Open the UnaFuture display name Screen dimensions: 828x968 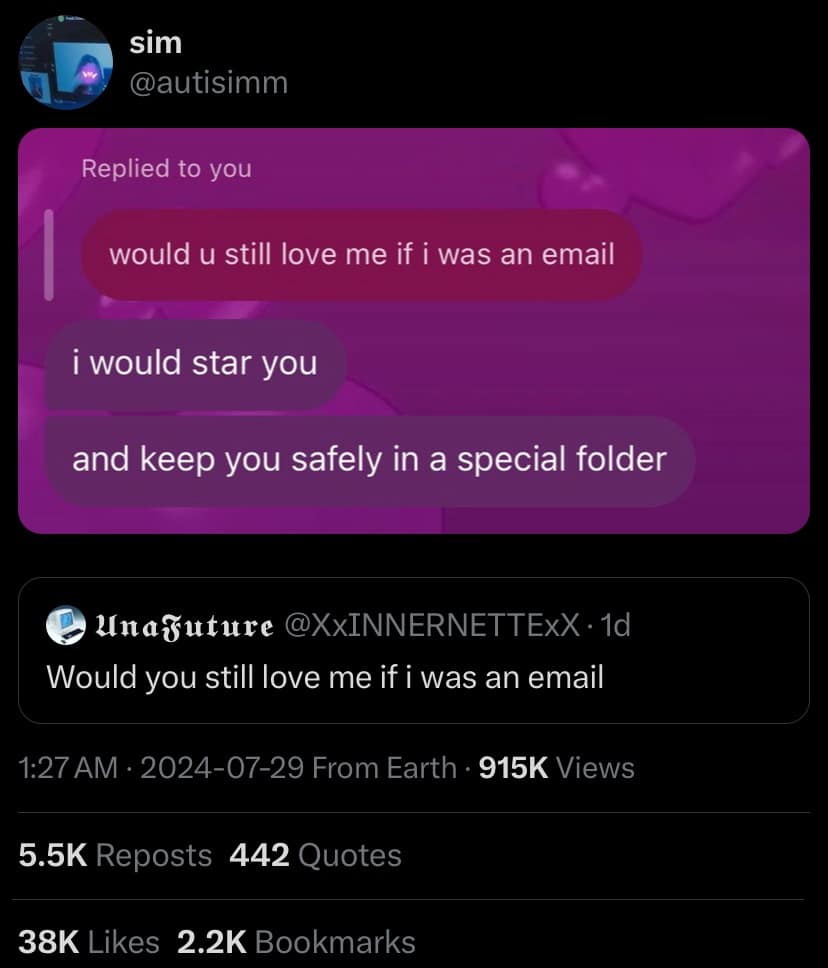click(183, 627)
